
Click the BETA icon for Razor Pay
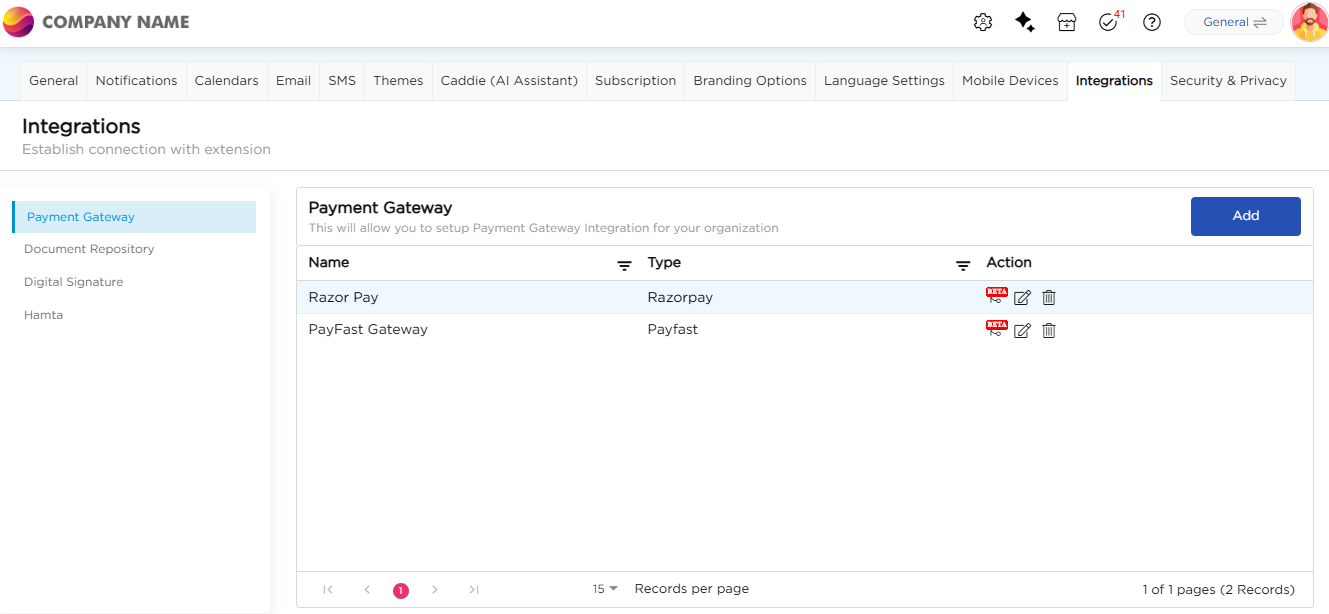click(x=996, y=296)
